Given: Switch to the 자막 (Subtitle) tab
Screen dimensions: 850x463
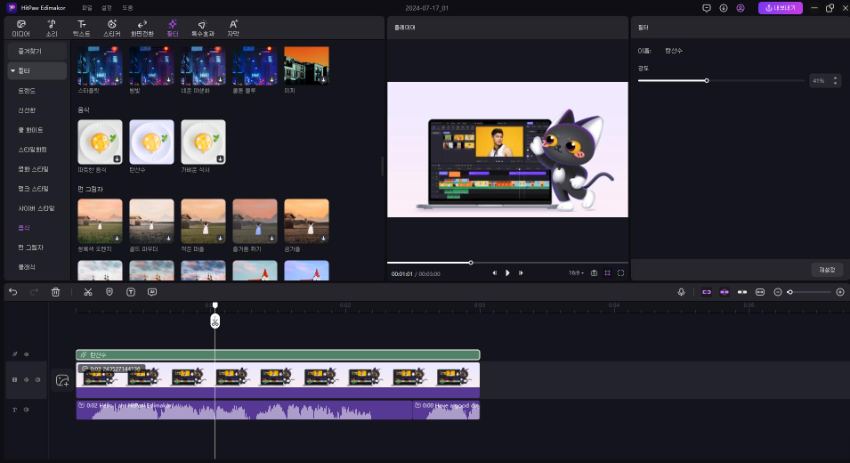Looking at the screenshot, I should click(x=233, y=27).
